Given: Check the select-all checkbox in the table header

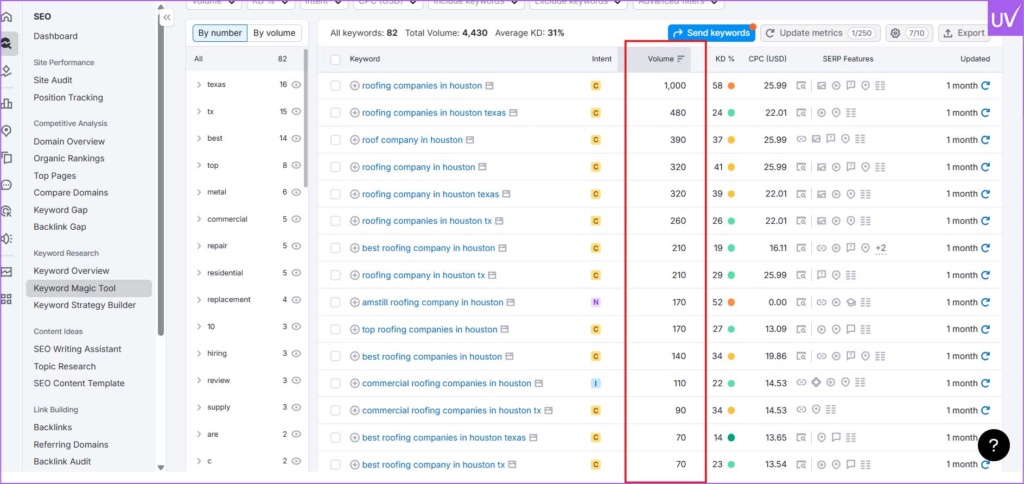Looking at the screenshot, I should (x=335, y=59).
